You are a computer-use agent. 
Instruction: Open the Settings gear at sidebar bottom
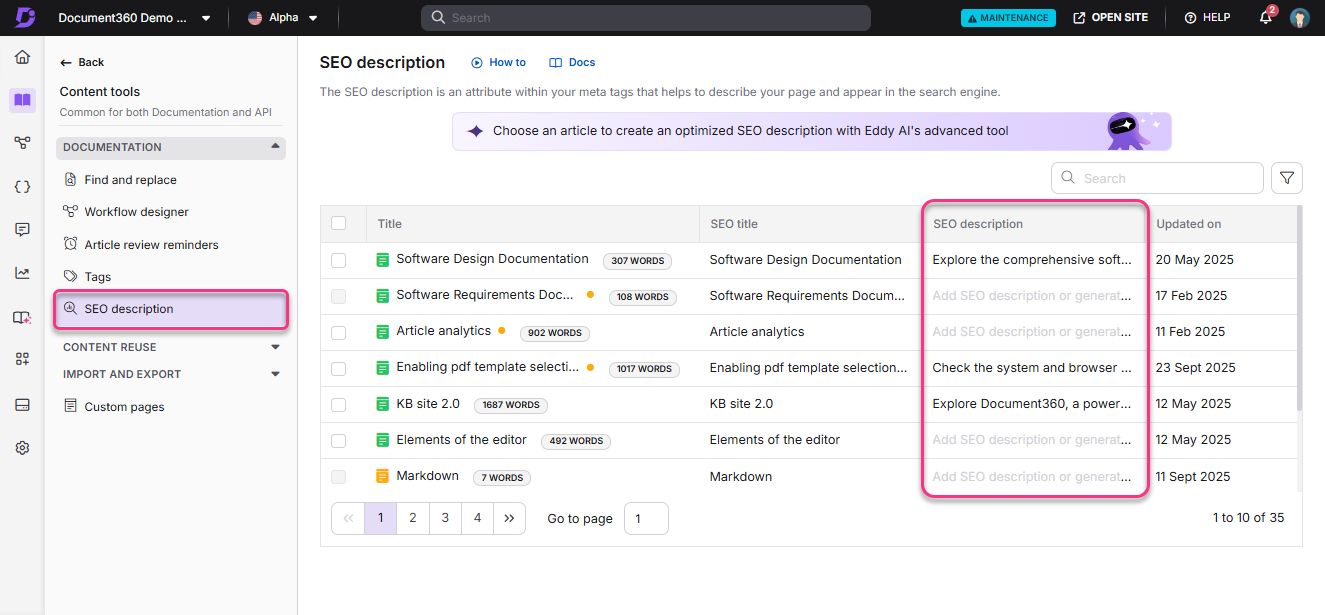tap(22, 447)
